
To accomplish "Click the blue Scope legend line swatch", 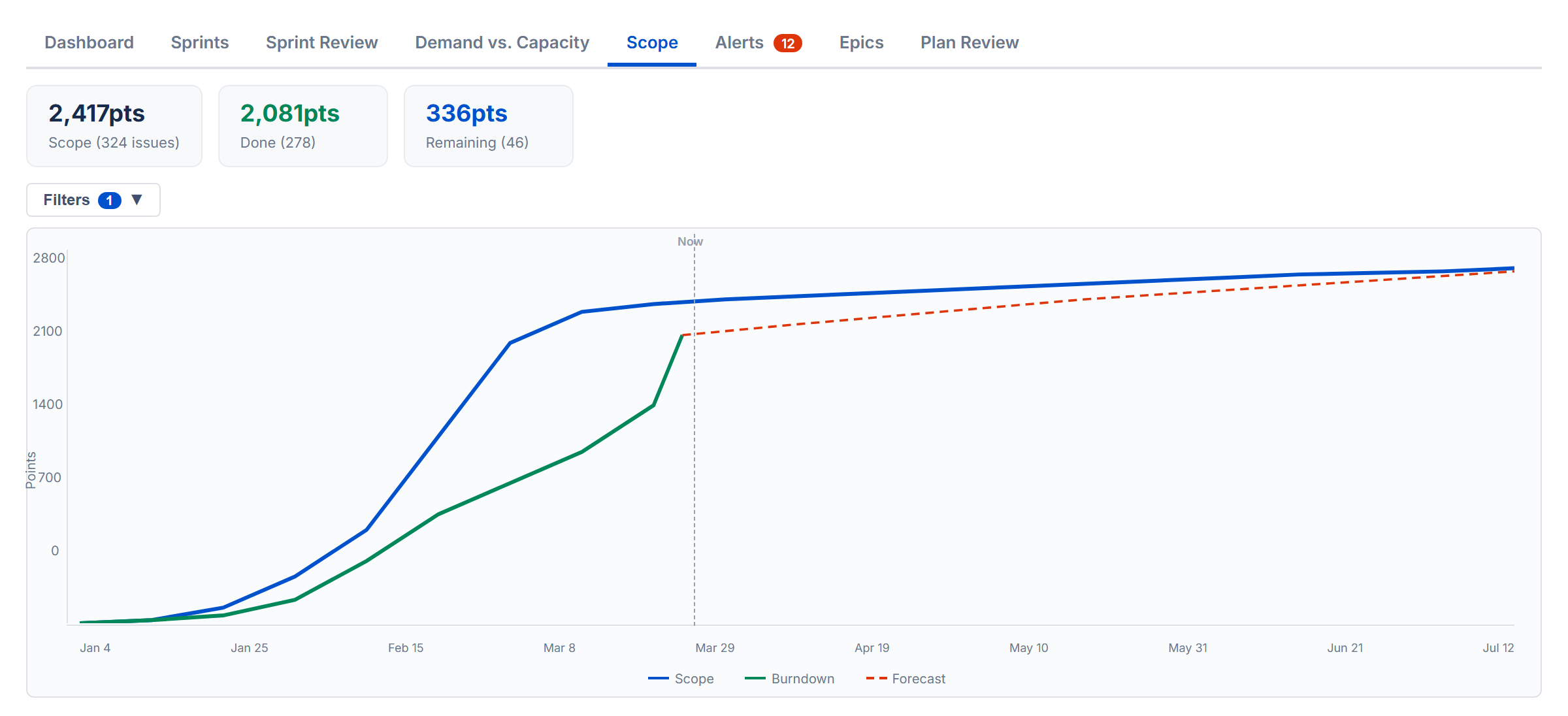I will pyautogui.click(x=658, y=679).
